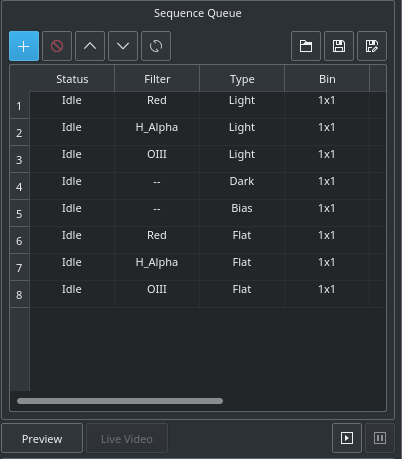The image size is (402, 459).
Task: Save sequence queue as with the disk-and-pencil icon
Action: click(372, 46)
